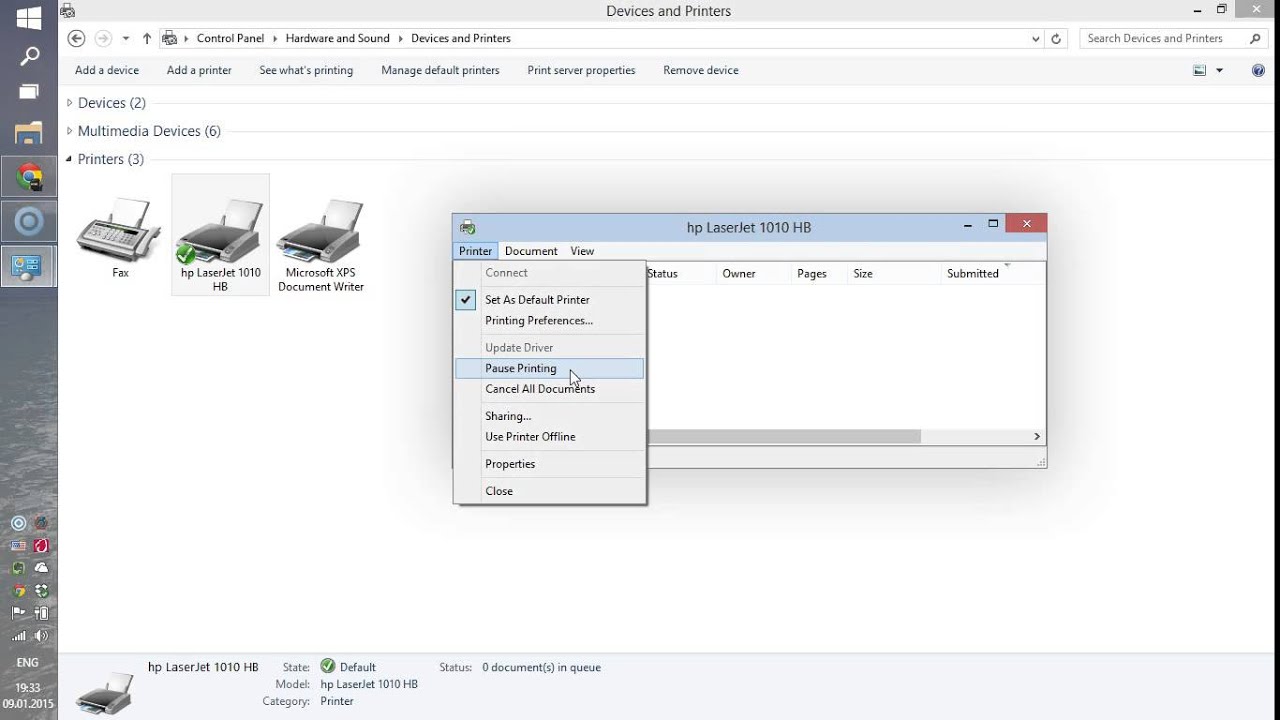1280x720 pixels.
Task: Open the Evernote tray icon
Action: coord(18,567)
